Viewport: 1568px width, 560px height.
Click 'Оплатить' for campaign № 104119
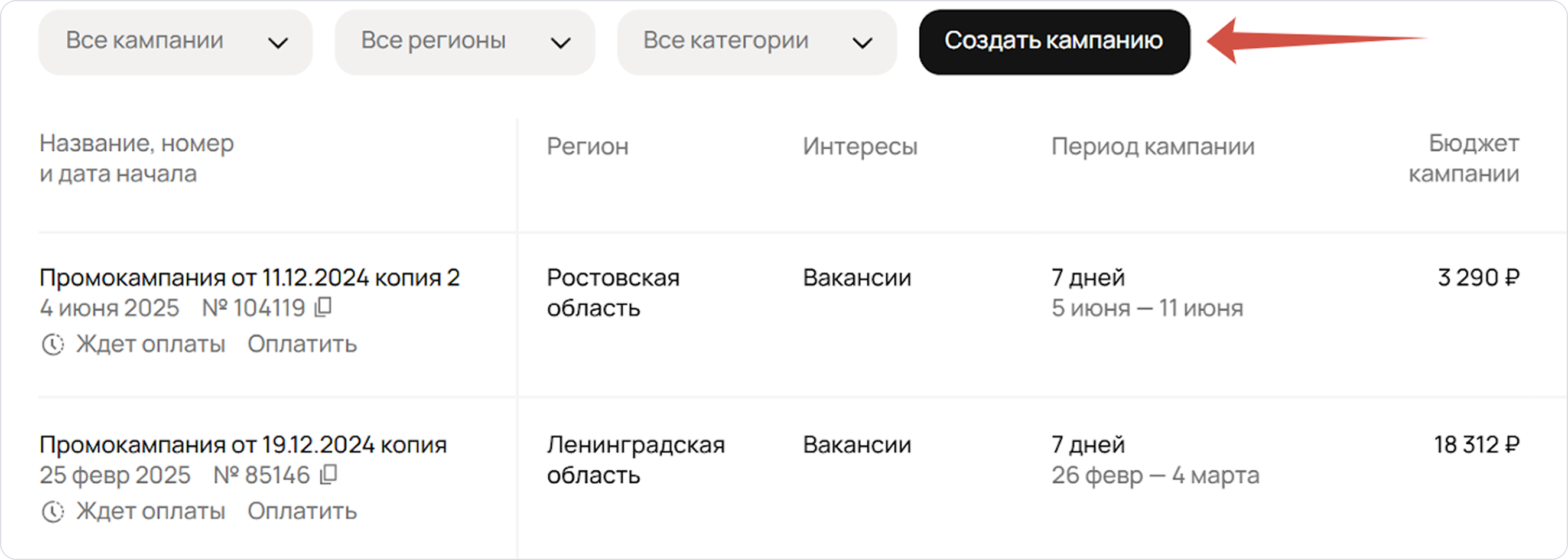[302, 344]
